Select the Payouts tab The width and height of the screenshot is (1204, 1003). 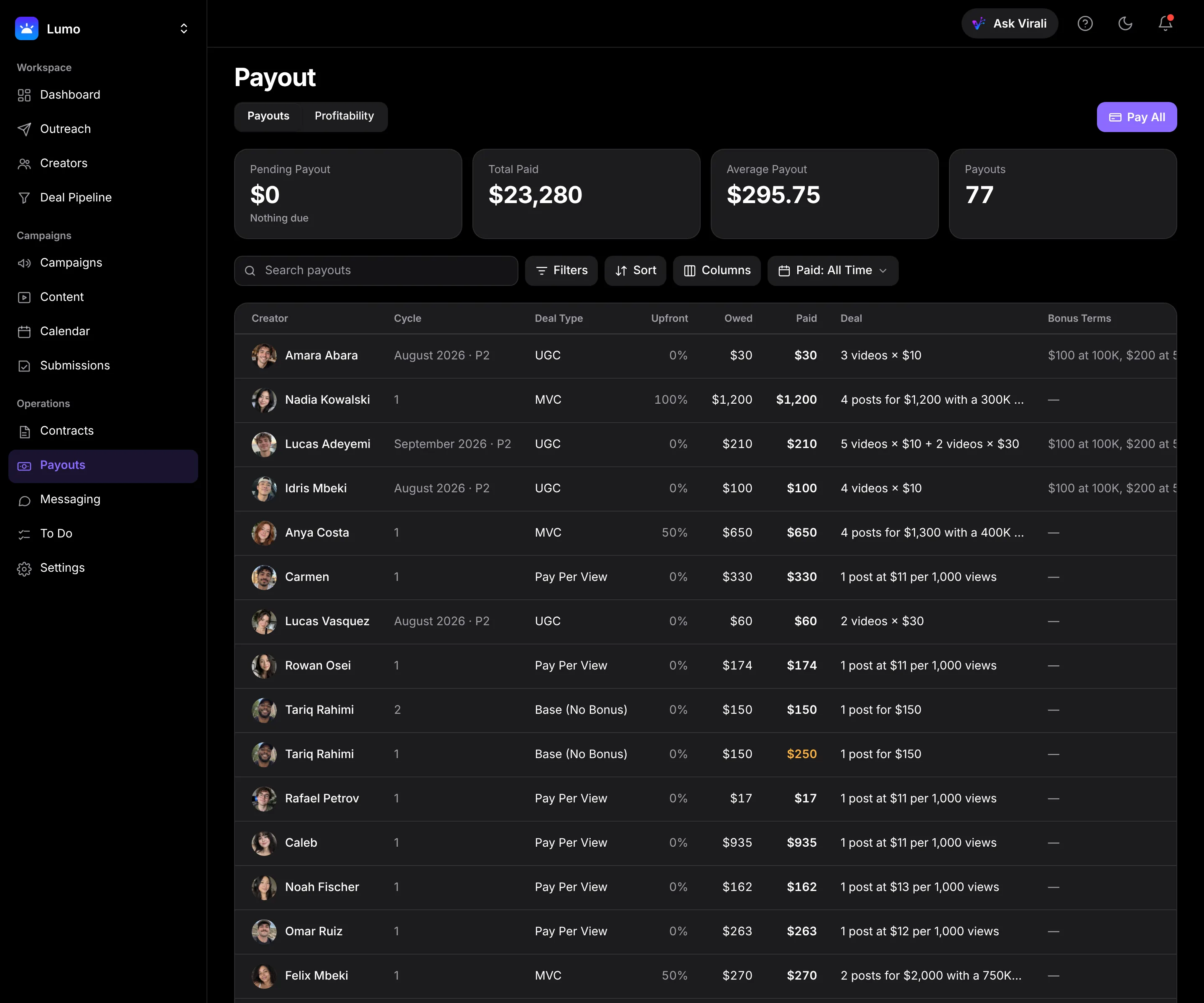coord(268,116)
